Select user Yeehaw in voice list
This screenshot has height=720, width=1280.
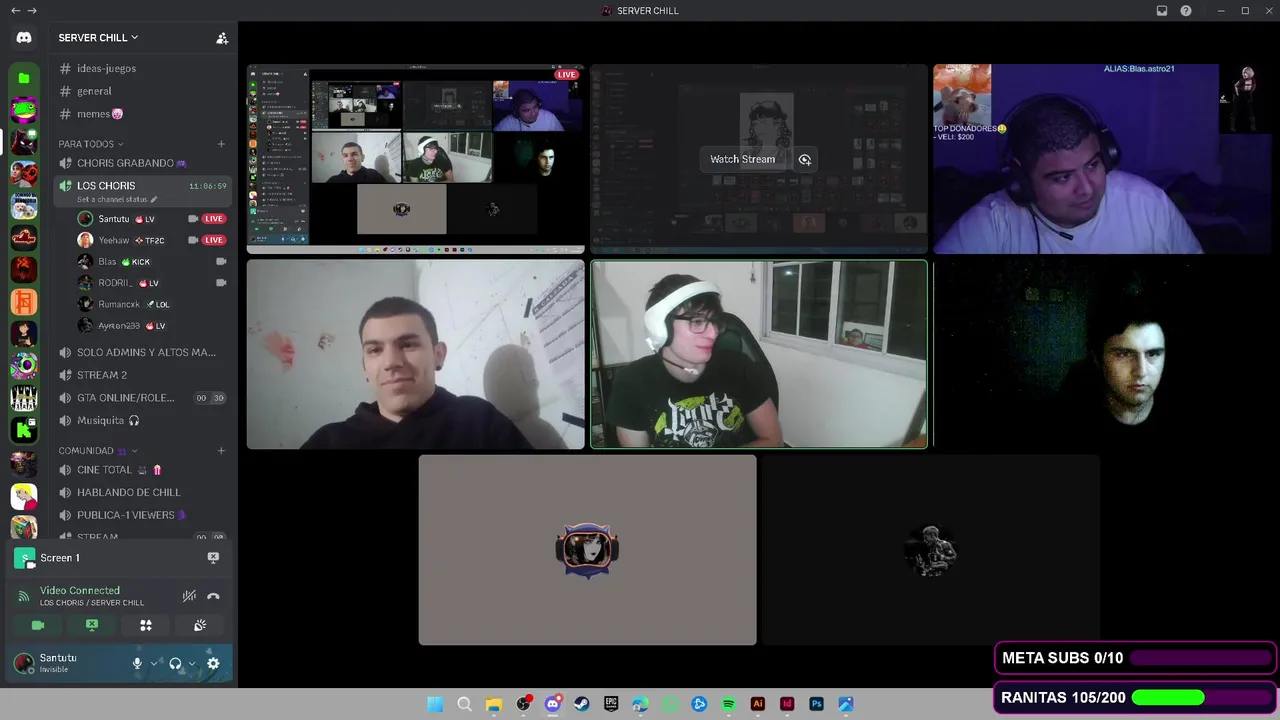(x=150, y=240)
